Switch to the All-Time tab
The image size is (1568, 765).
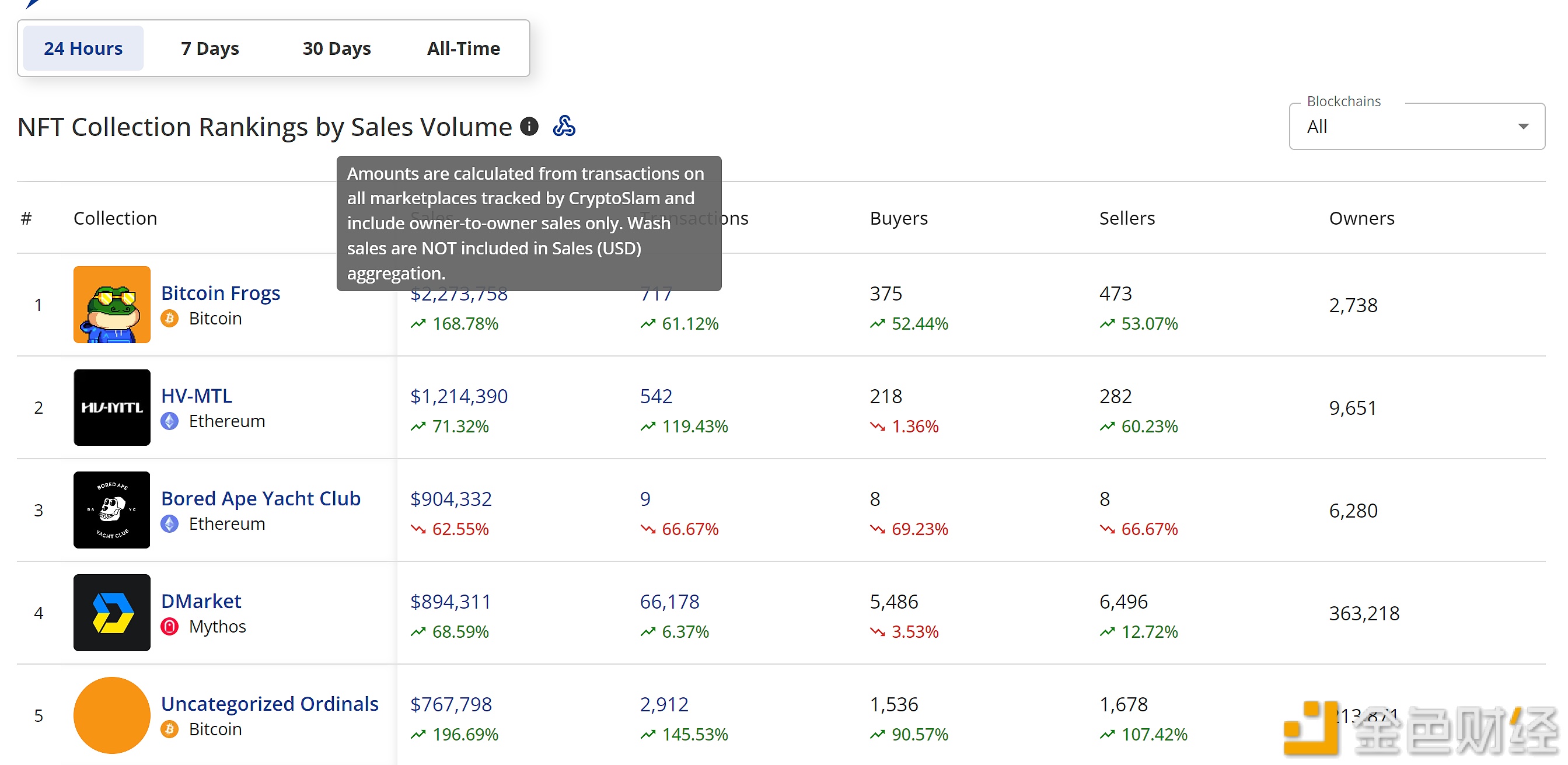point(463,48)
